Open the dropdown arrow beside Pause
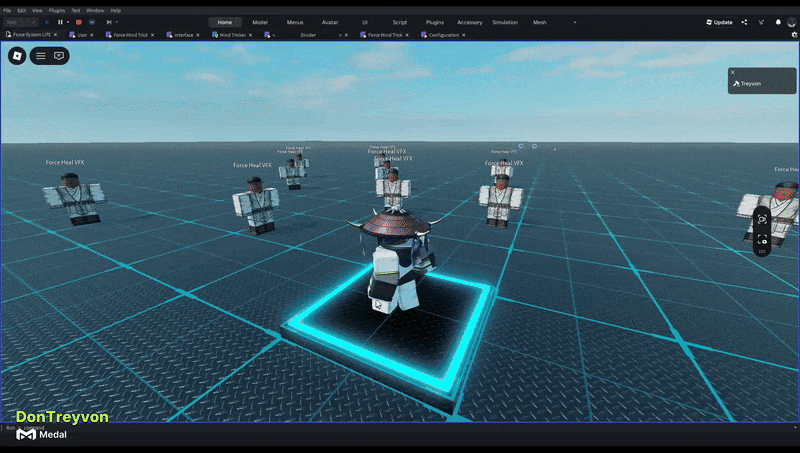800x453 pixels. [68, 21]
